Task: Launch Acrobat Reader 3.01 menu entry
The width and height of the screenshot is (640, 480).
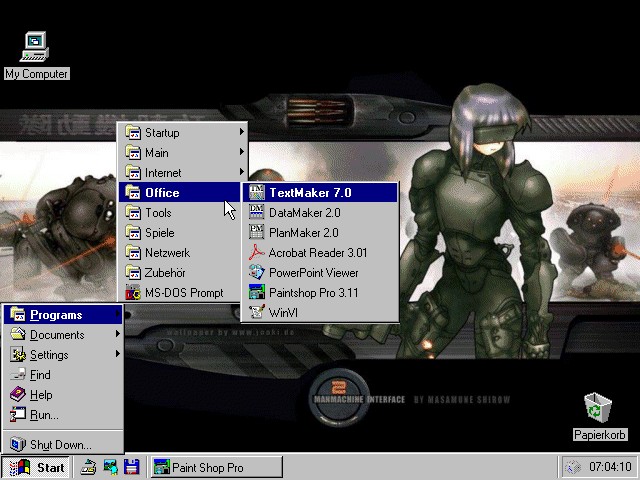Action: click(320, 252)
